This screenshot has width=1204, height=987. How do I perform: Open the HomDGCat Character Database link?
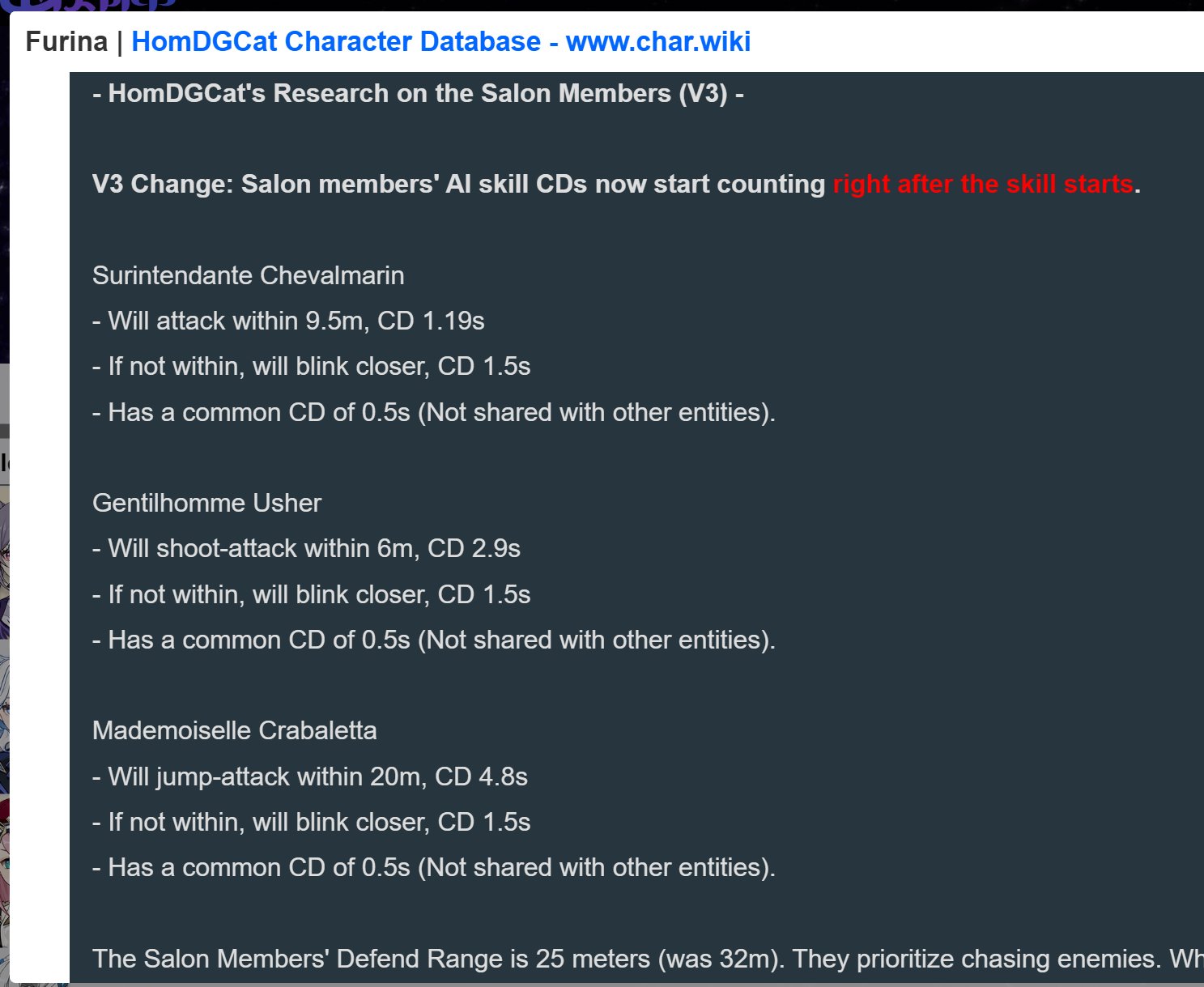[x=440, y=41]
